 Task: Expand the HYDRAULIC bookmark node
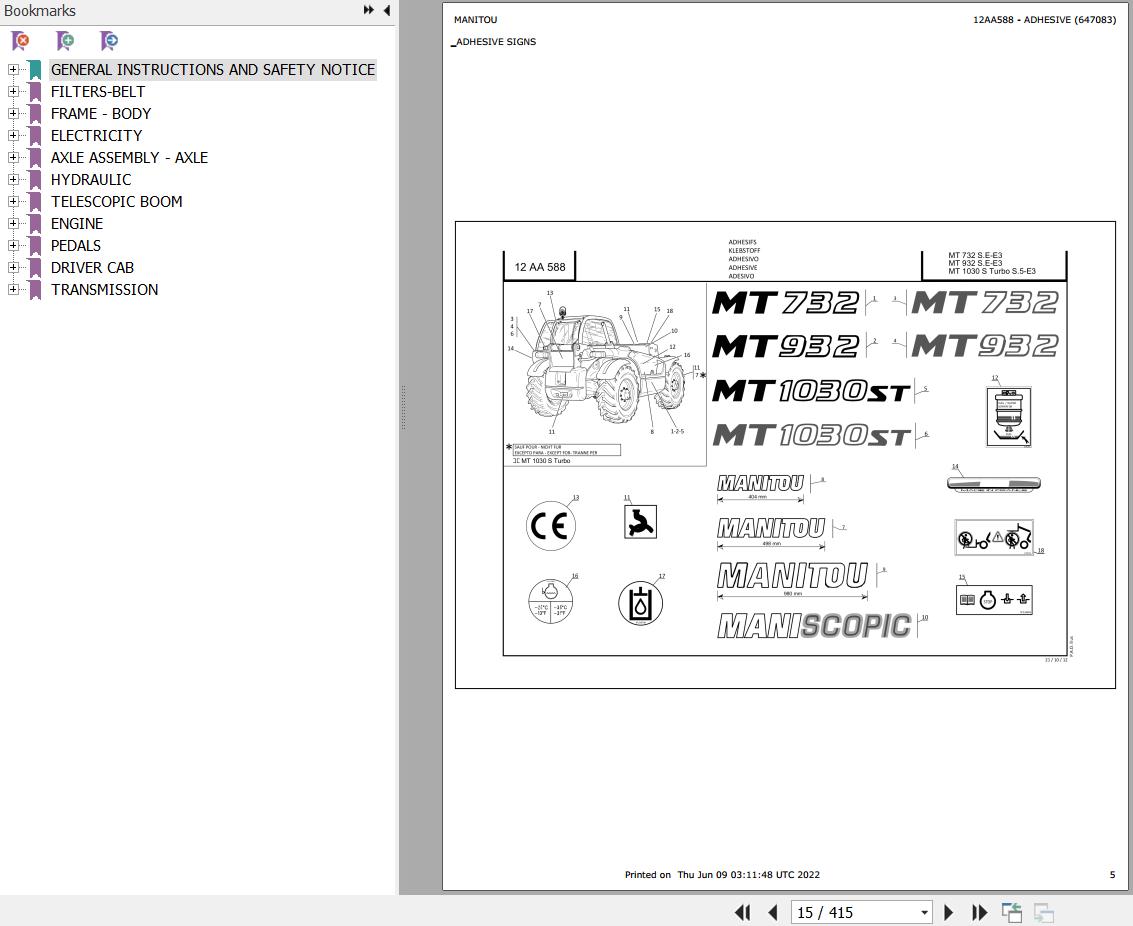(x=13, y=179)
